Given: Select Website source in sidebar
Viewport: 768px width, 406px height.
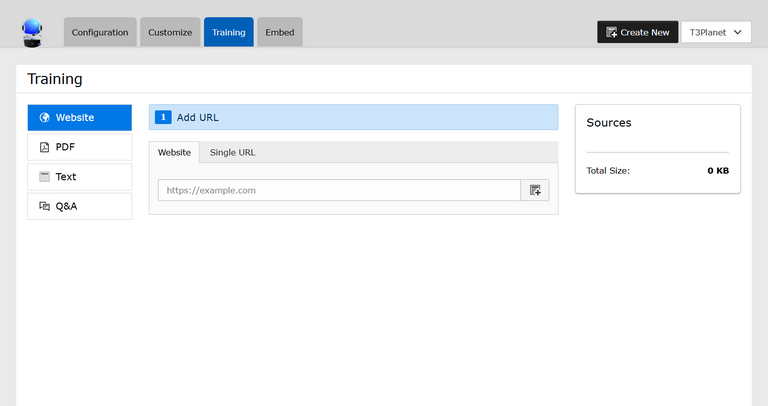Looking at the screenshot, I should [79, 118].
